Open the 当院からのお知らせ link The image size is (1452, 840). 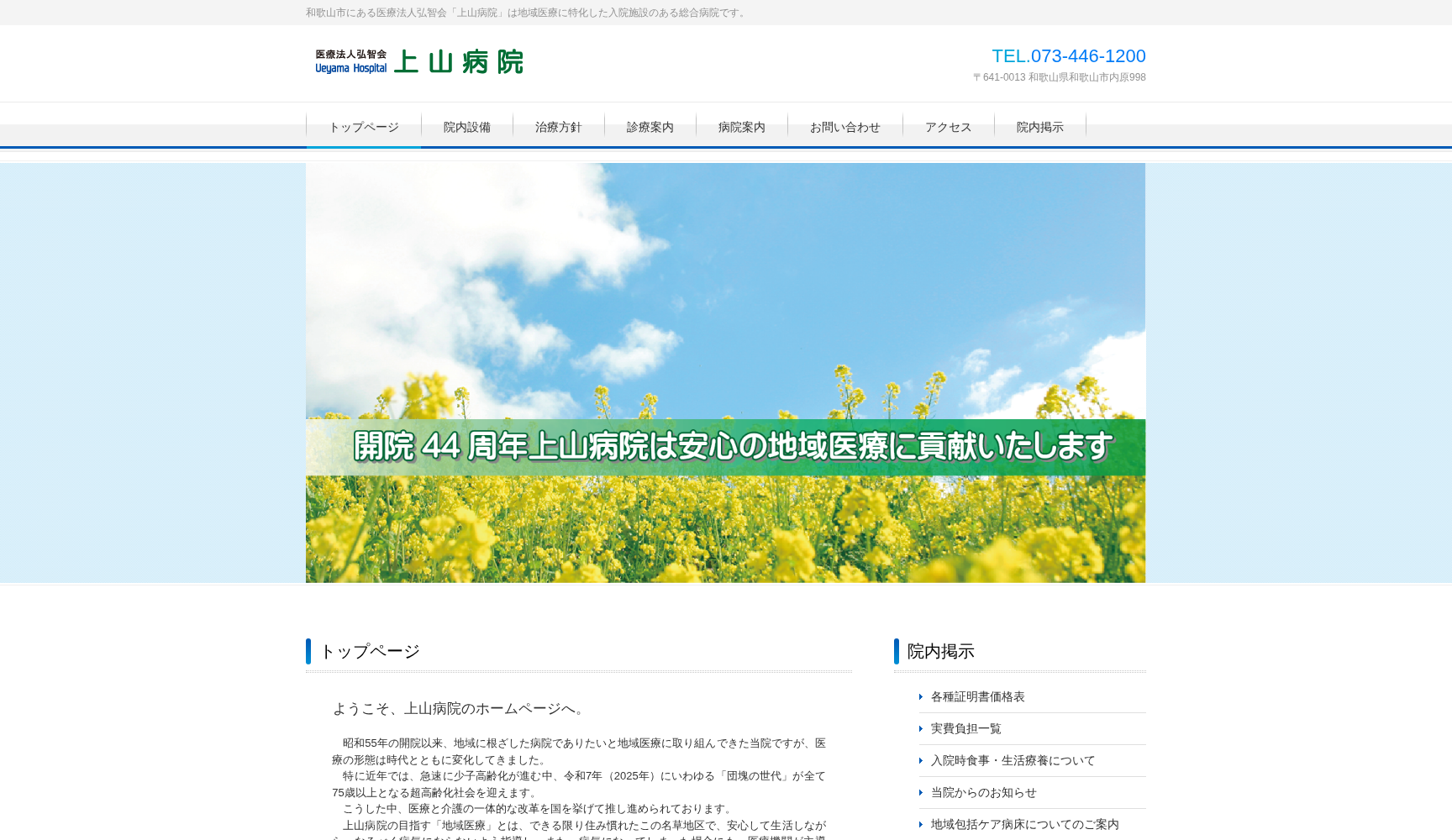coord(982,792)
